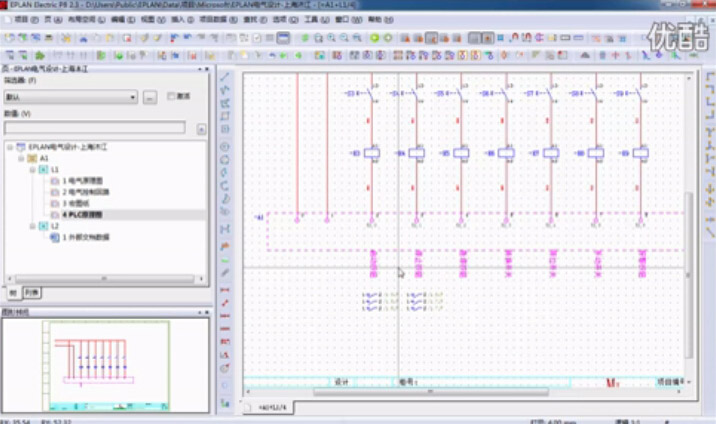
Task: Select the Rectangle drawing tool
Action: tap(225, 116)
